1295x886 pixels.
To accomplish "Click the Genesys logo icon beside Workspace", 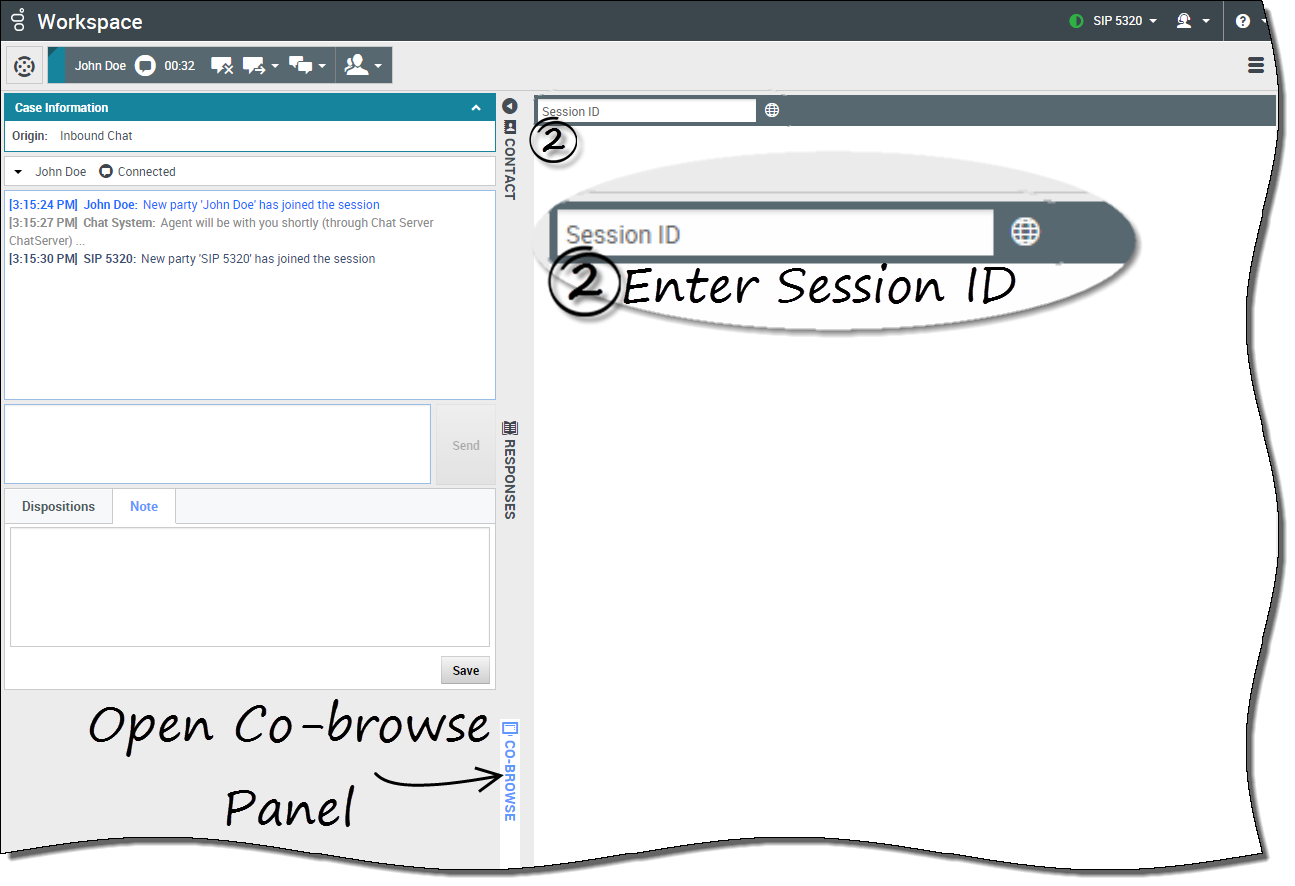I will 19,20.
